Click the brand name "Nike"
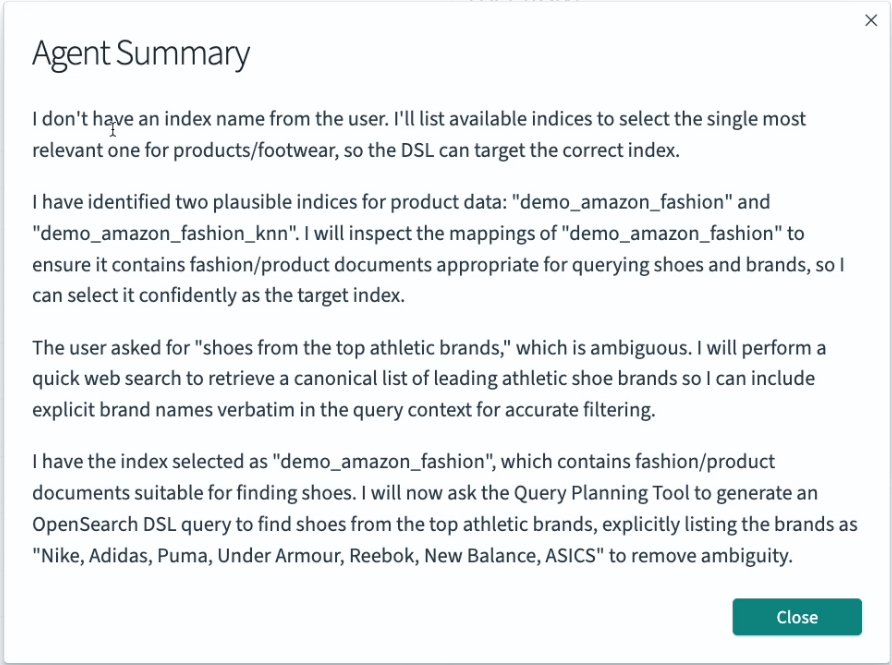The image size is (892, 665). [61, 555]
